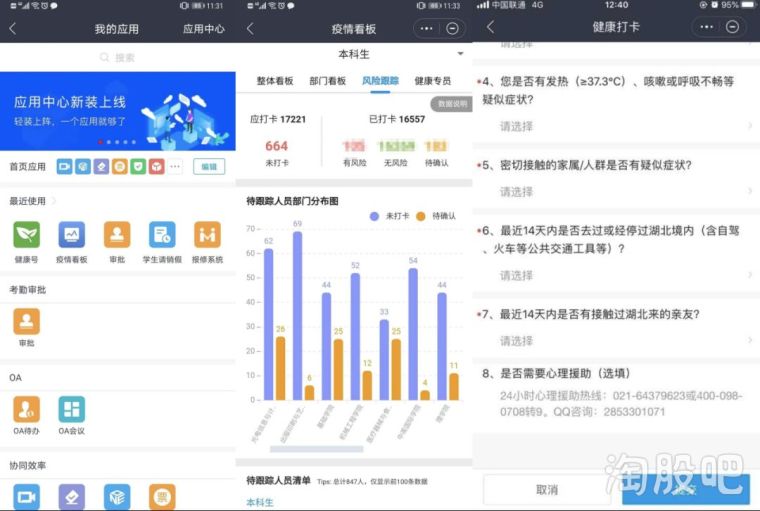Toggle the 未打卡 legend series
Screen dimensions: 760x511
[390, 216]
